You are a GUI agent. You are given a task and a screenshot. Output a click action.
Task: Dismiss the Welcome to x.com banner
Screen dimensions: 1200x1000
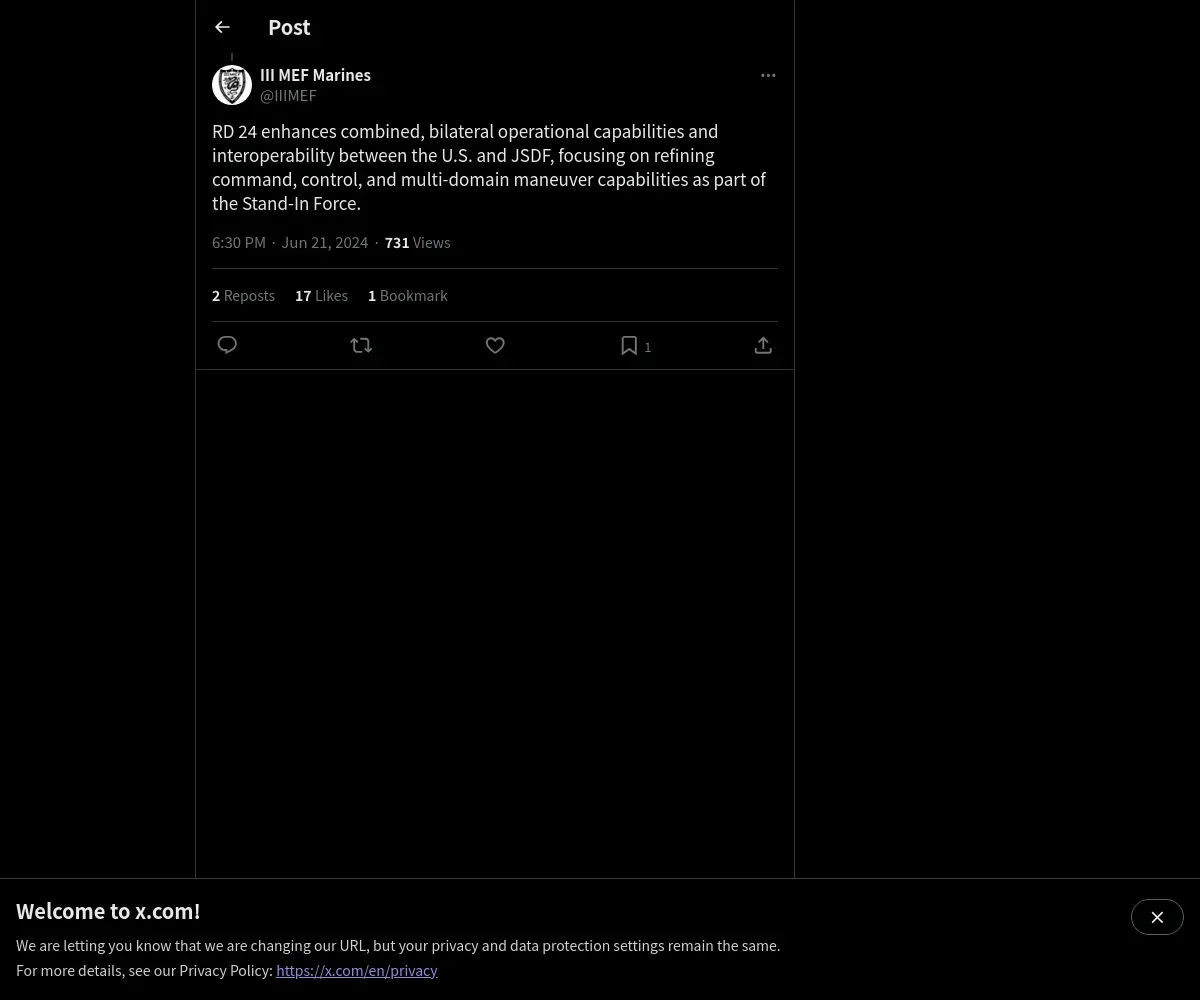pyautogui.click(x=1157, y=917)
